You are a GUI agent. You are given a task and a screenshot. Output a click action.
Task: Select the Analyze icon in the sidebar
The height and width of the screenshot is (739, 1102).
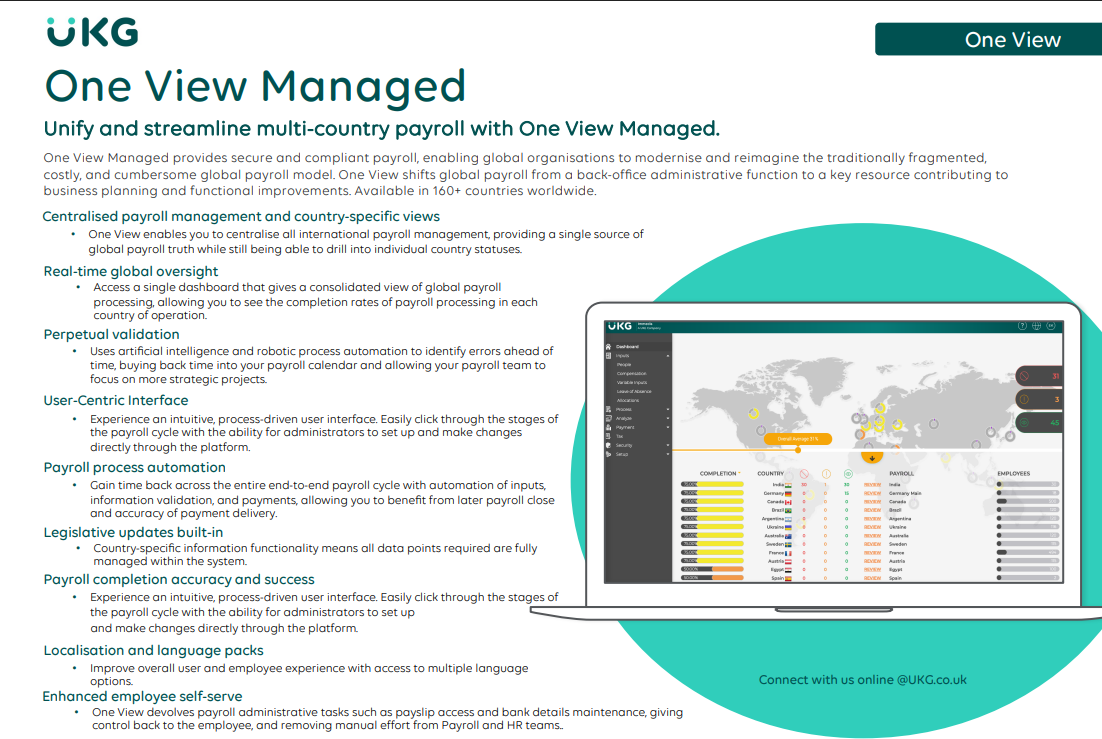tap(607, 418)
